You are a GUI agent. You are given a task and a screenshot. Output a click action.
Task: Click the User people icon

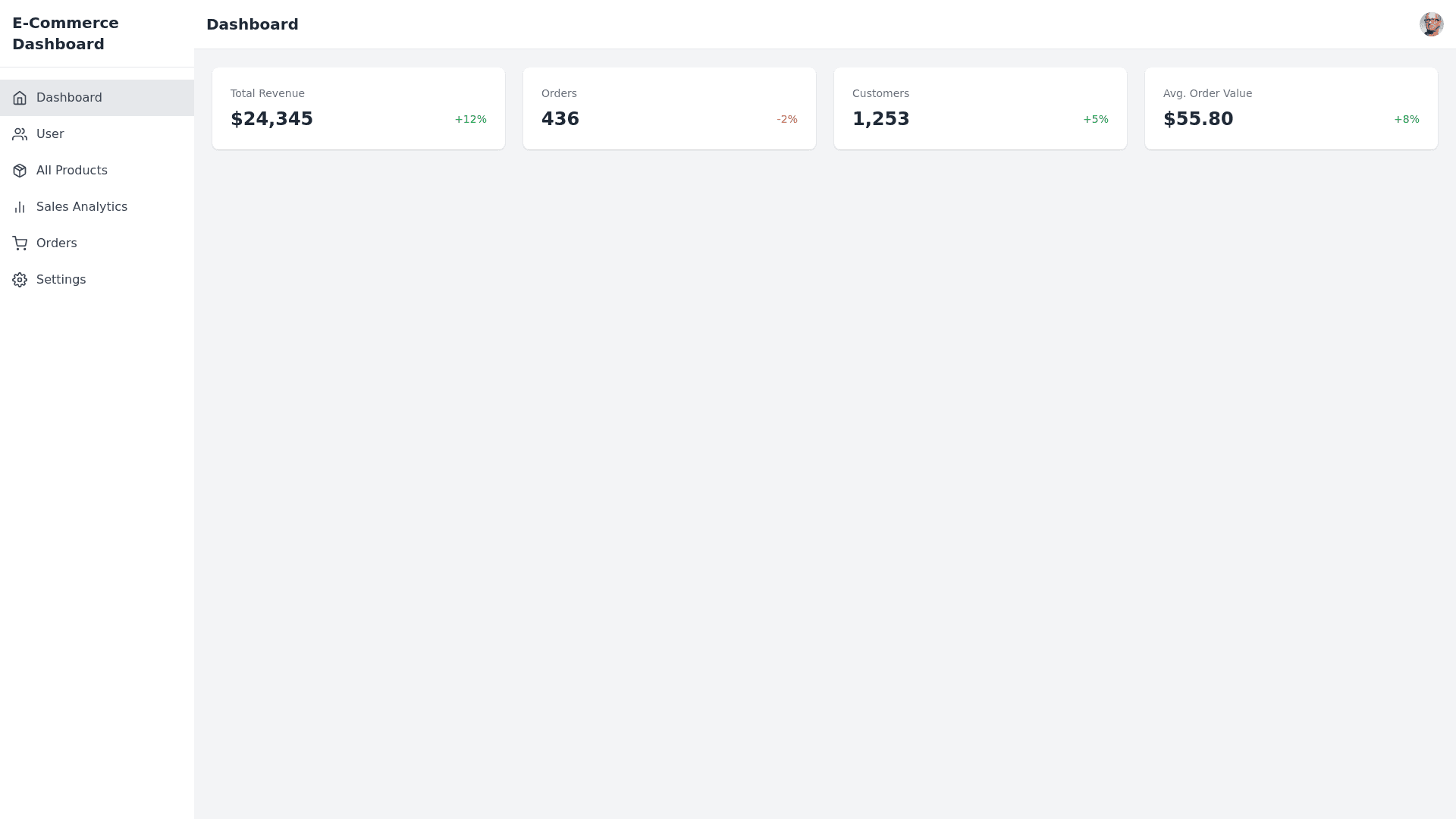(20, 134)
